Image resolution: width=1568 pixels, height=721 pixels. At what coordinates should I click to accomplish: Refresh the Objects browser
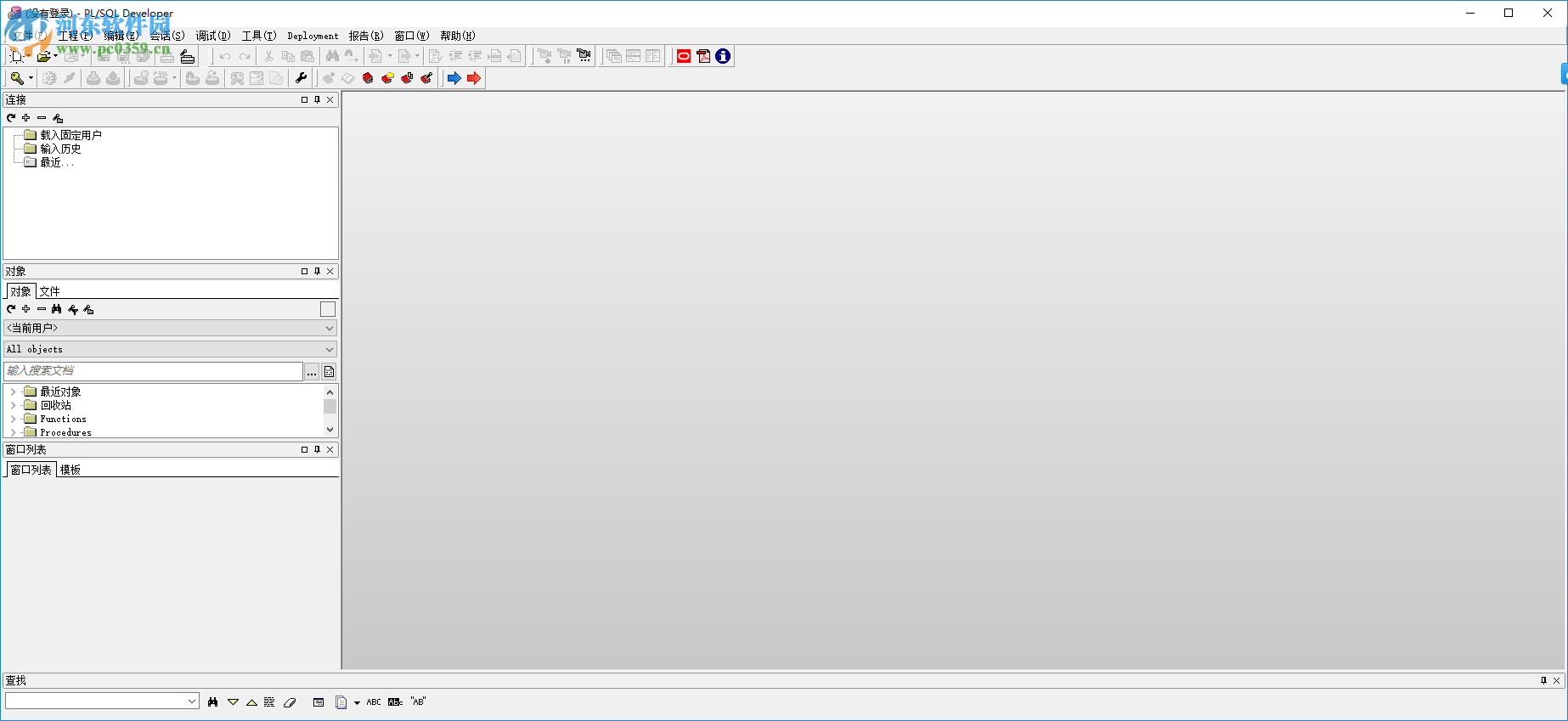(11, 309)
